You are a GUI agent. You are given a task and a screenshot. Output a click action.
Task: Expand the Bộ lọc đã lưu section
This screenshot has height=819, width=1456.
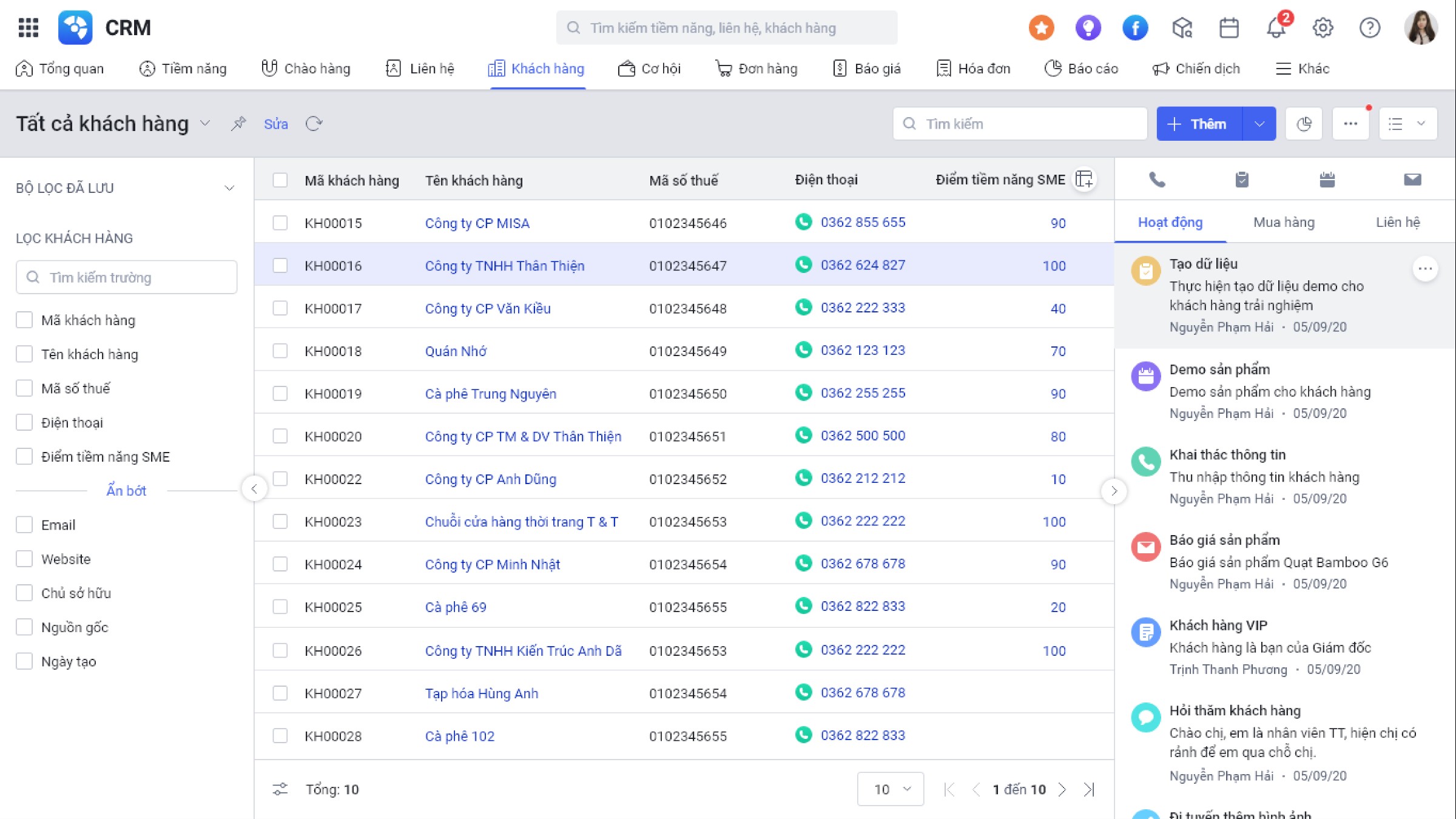229,188
